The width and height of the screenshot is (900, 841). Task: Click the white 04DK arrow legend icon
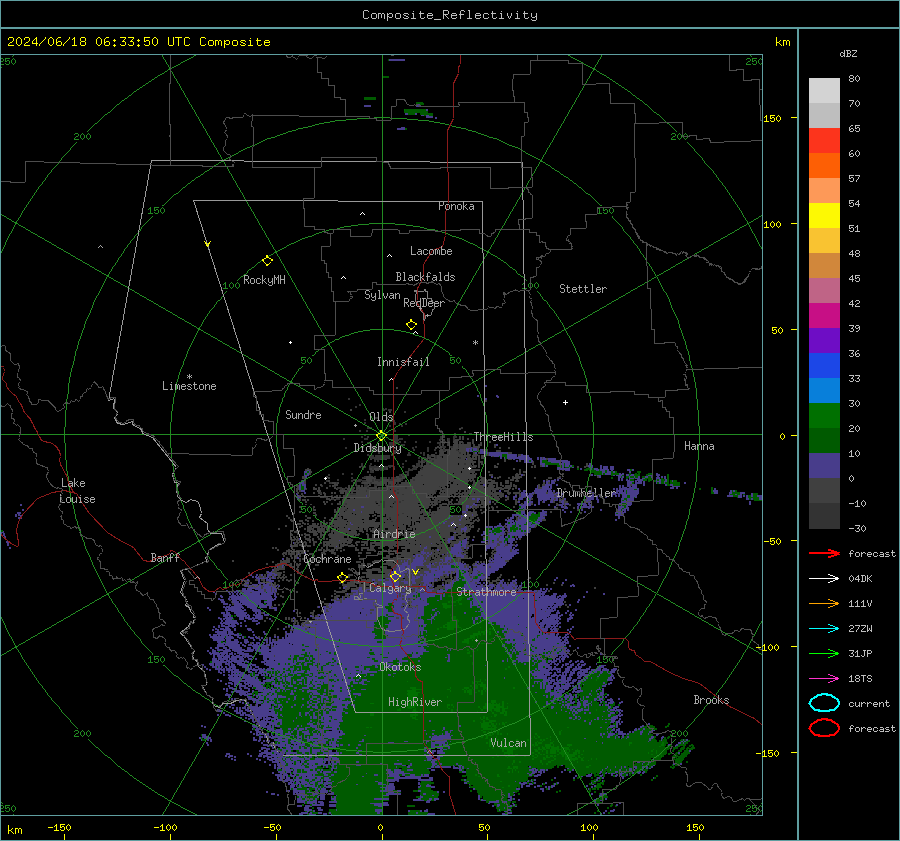click(x=824, y=579)
